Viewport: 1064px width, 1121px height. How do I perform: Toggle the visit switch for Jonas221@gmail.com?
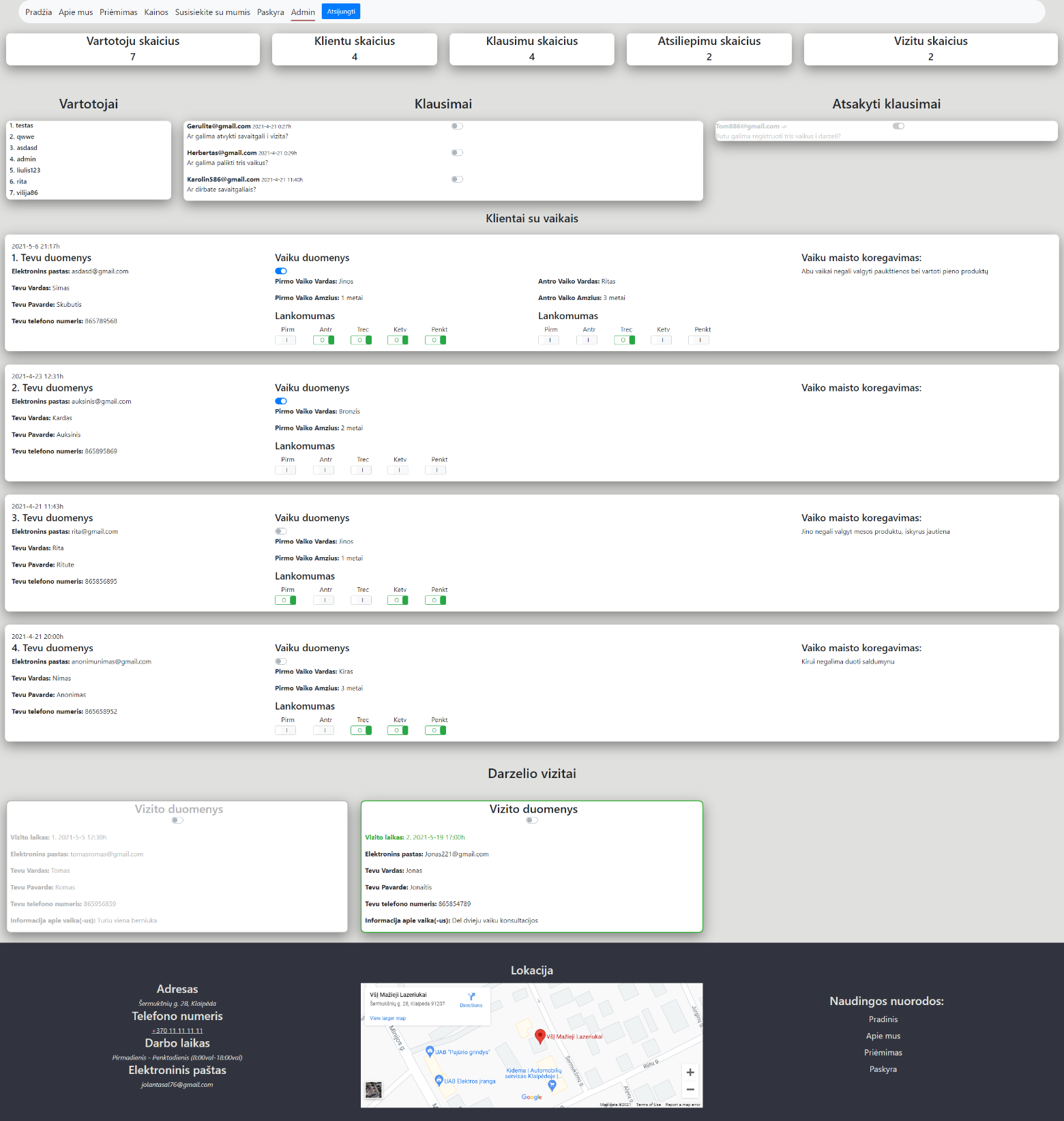(x=532, y=820)
